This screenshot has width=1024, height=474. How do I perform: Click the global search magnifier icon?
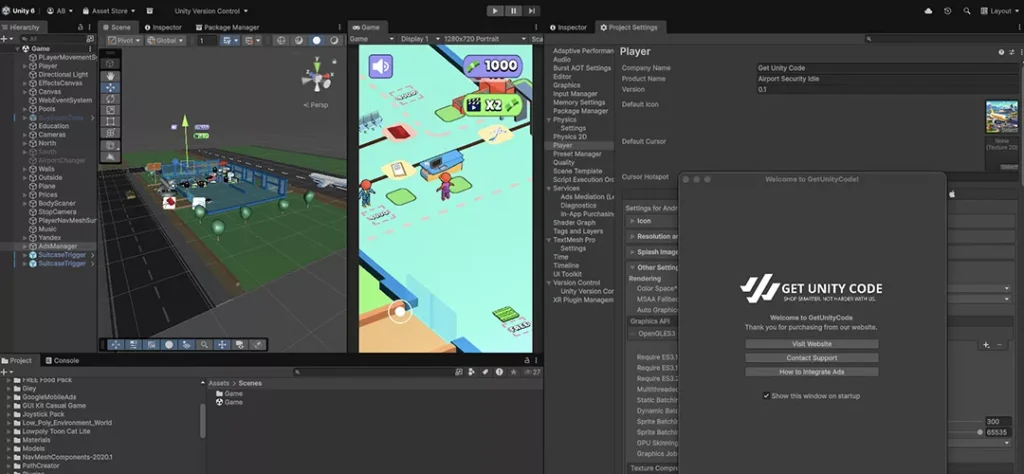(967, 11)
